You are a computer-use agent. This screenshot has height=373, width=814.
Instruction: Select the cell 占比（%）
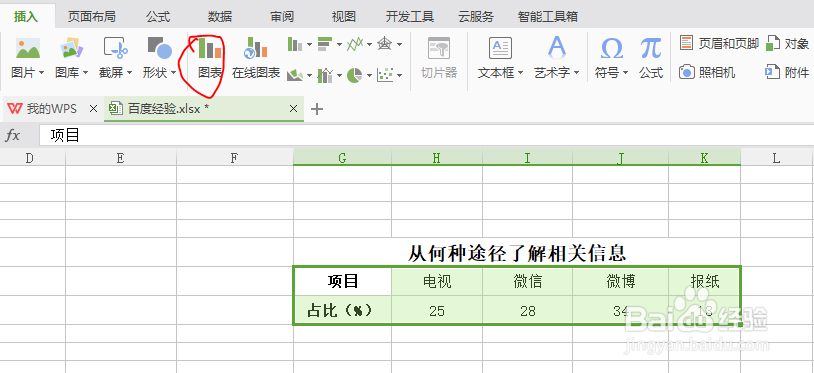coord(343,310)
